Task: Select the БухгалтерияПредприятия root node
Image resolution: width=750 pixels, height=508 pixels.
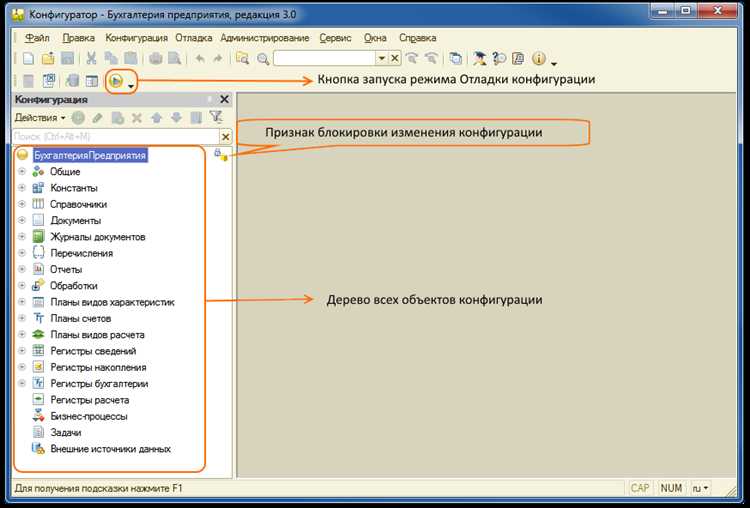Action: point(90,155)
